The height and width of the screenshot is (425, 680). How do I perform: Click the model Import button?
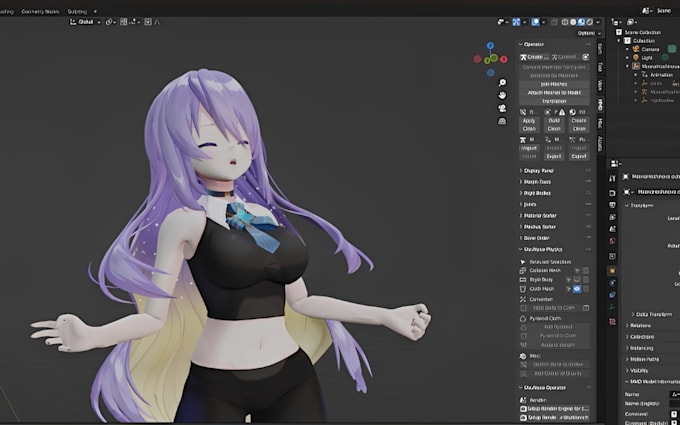click(x=529, y=148)
